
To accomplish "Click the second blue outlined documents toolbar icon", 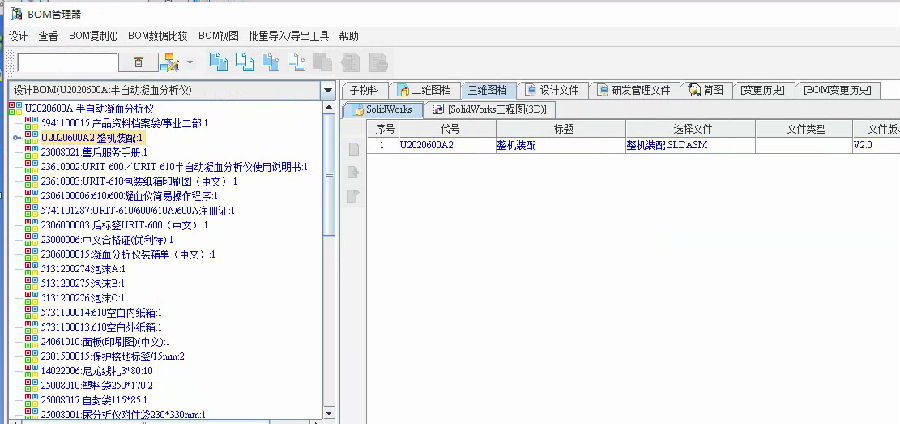I will tap(245, 62).
